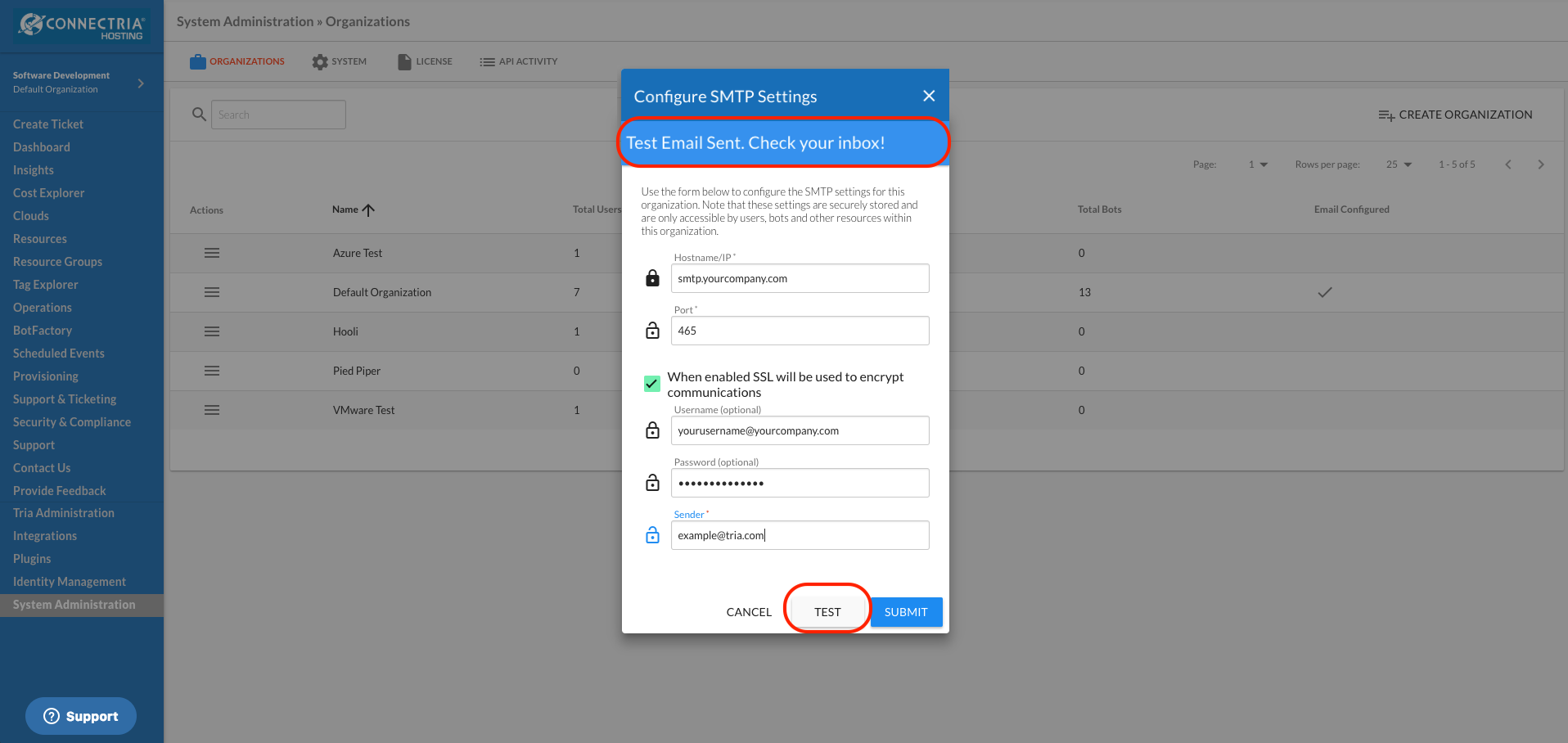1568x743 pixels.
Task: Open the License tab
Action: pyautogui.click(x=425, y=61)
